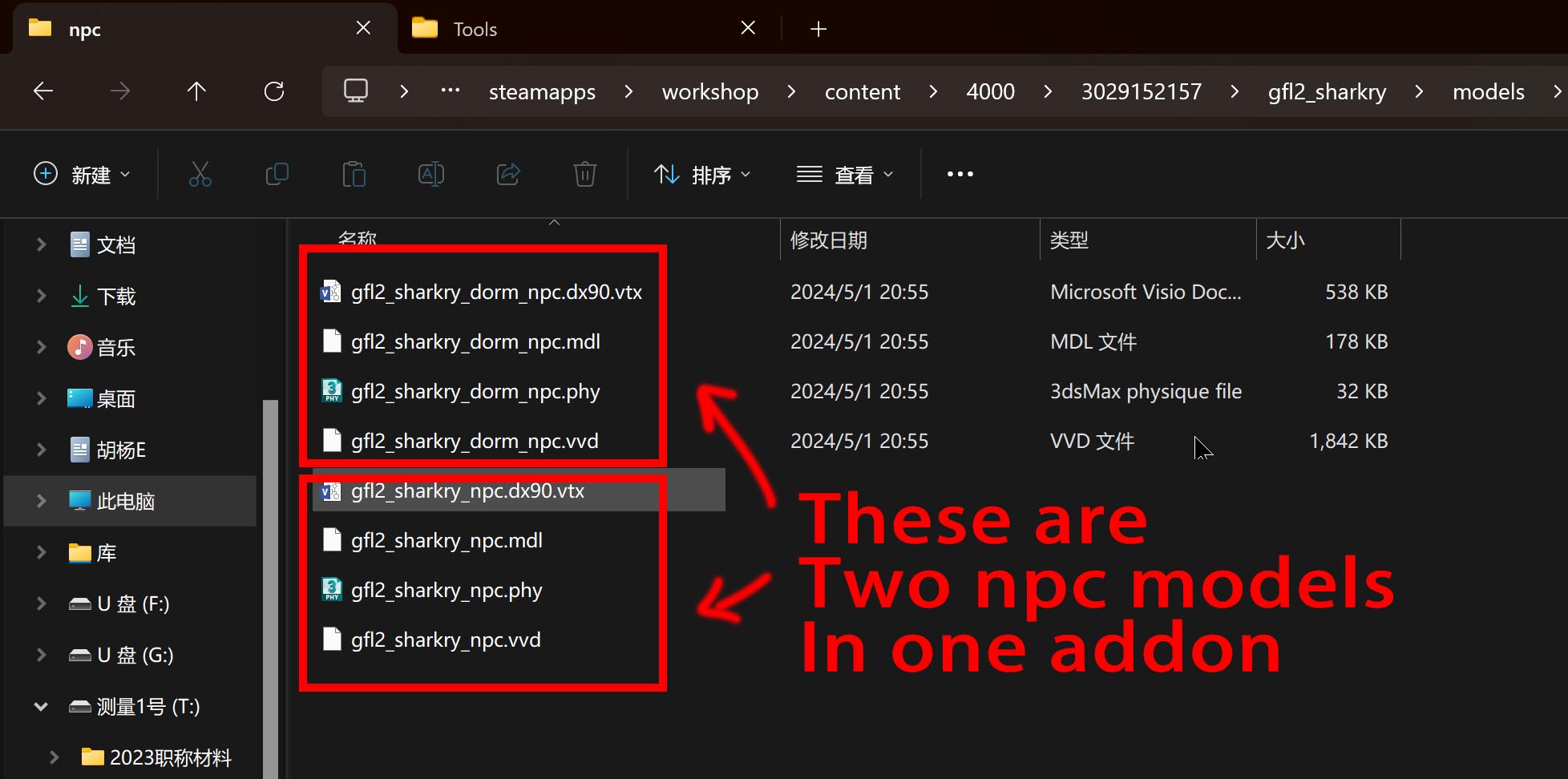Image resolution: width=1568 pixels, height=779 pixels.
Task: Go back to the previous folder
Action: [x=43, y=91]
